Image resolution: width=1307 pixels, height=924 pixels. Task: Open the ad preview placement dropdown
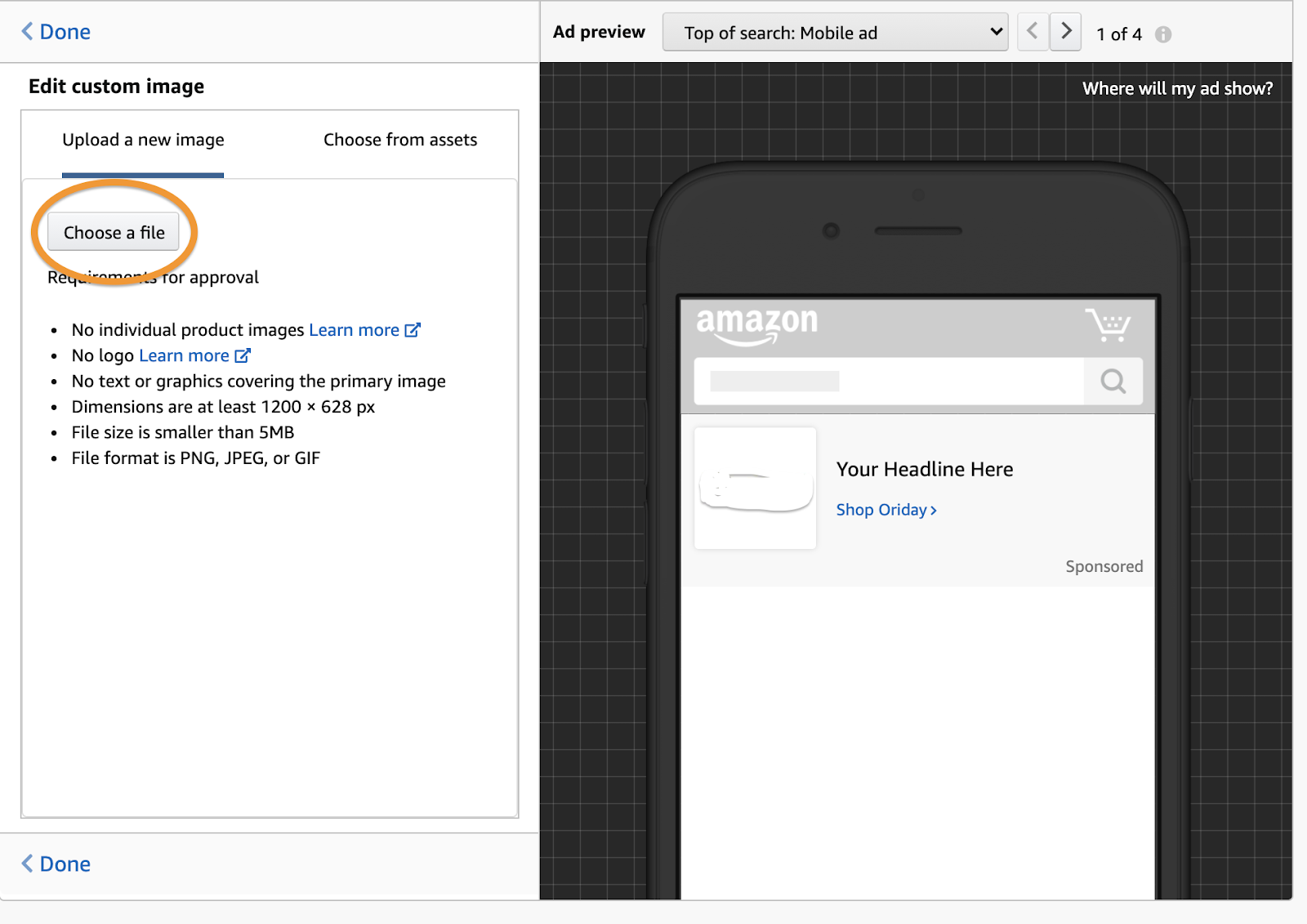point(835,33)
